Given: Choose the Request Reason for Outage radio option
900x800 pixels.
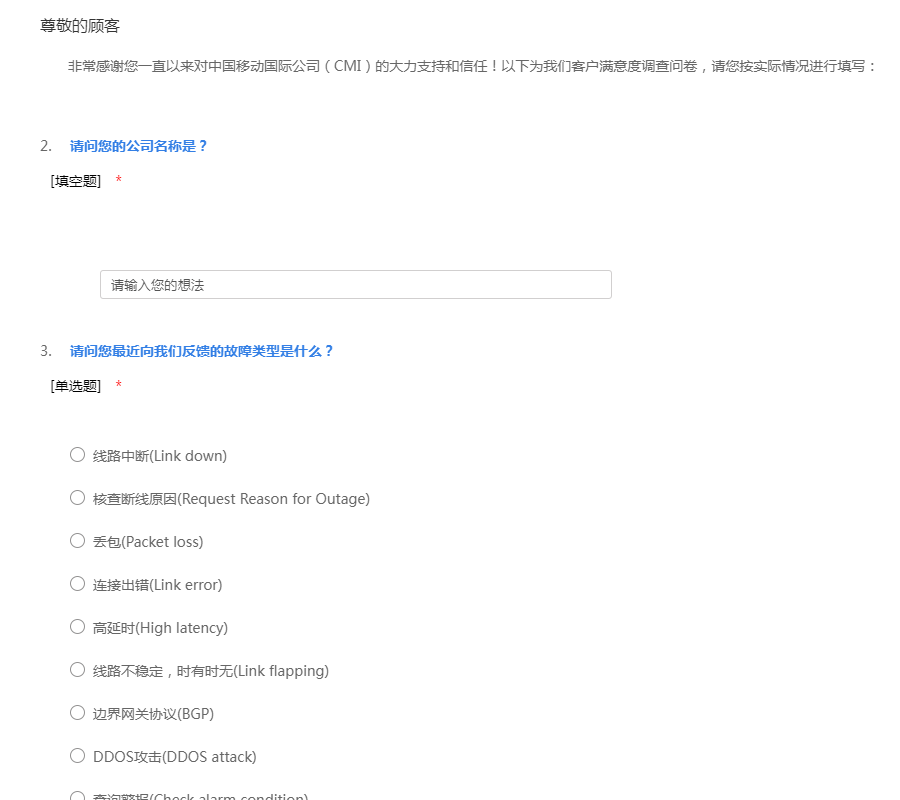Looking at the screenshot, I should [77, 498].
